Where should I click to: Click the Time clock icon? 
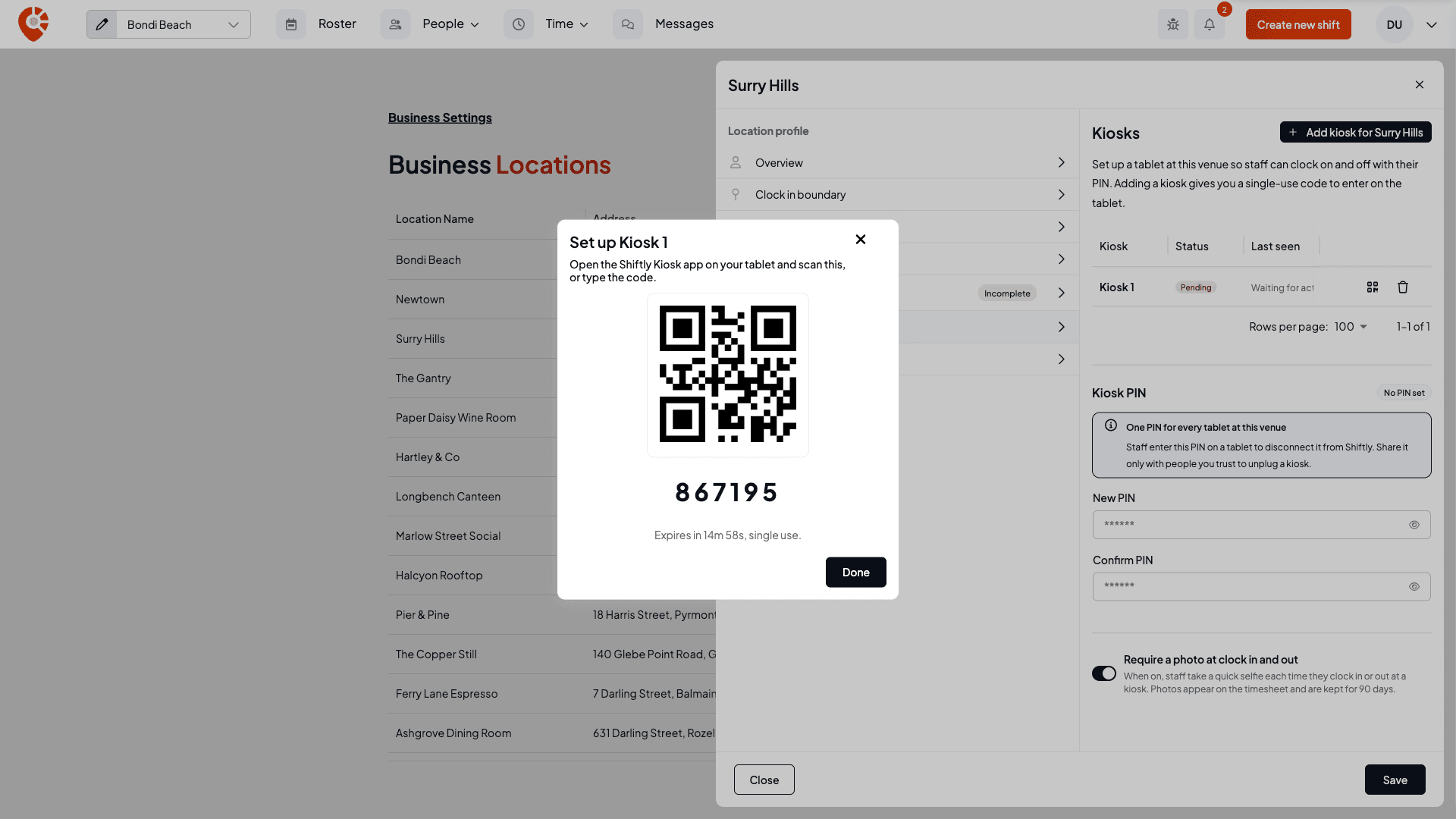point(519,24)
